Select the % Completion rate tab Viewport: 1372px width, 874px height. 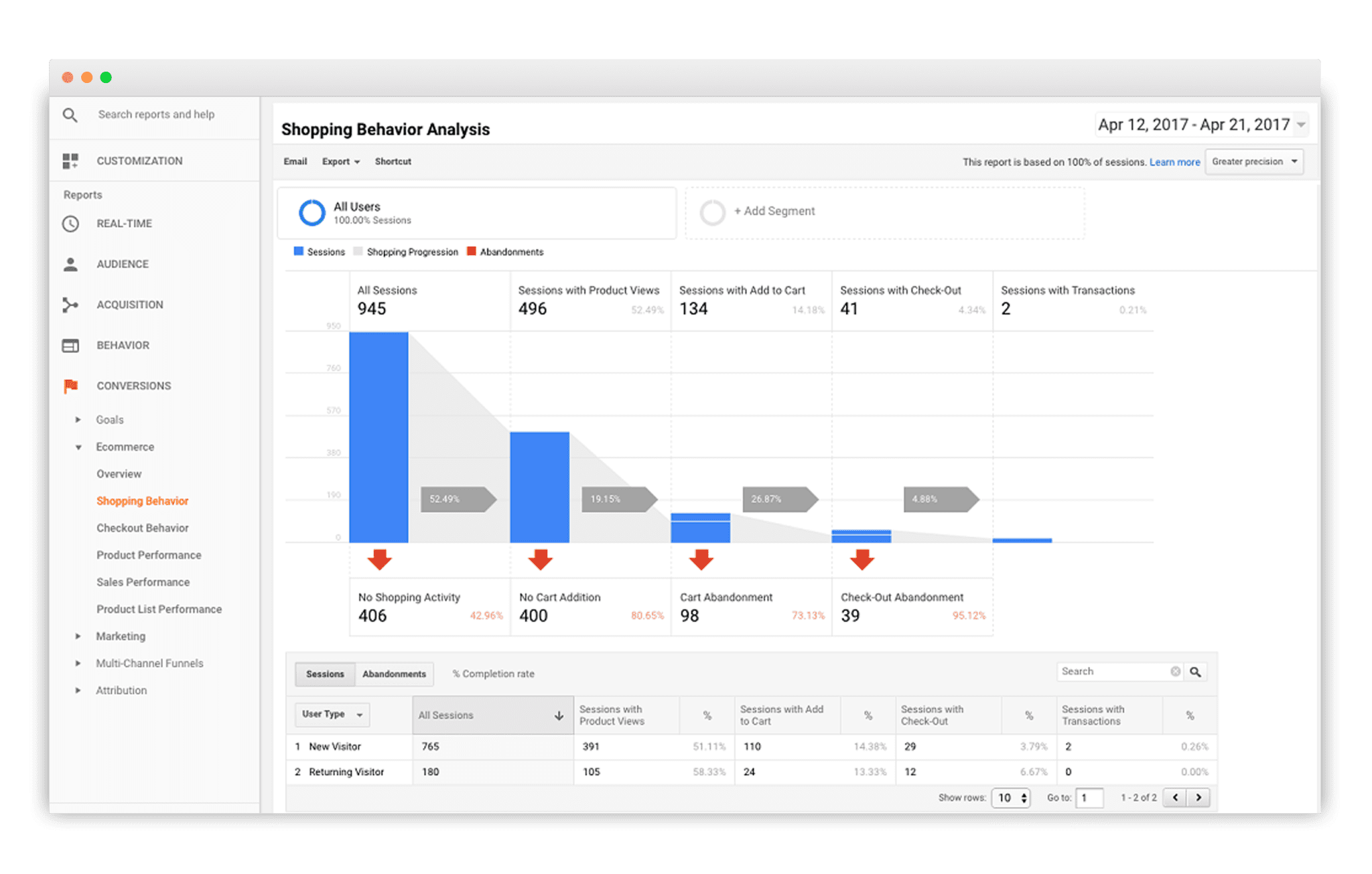492,674
